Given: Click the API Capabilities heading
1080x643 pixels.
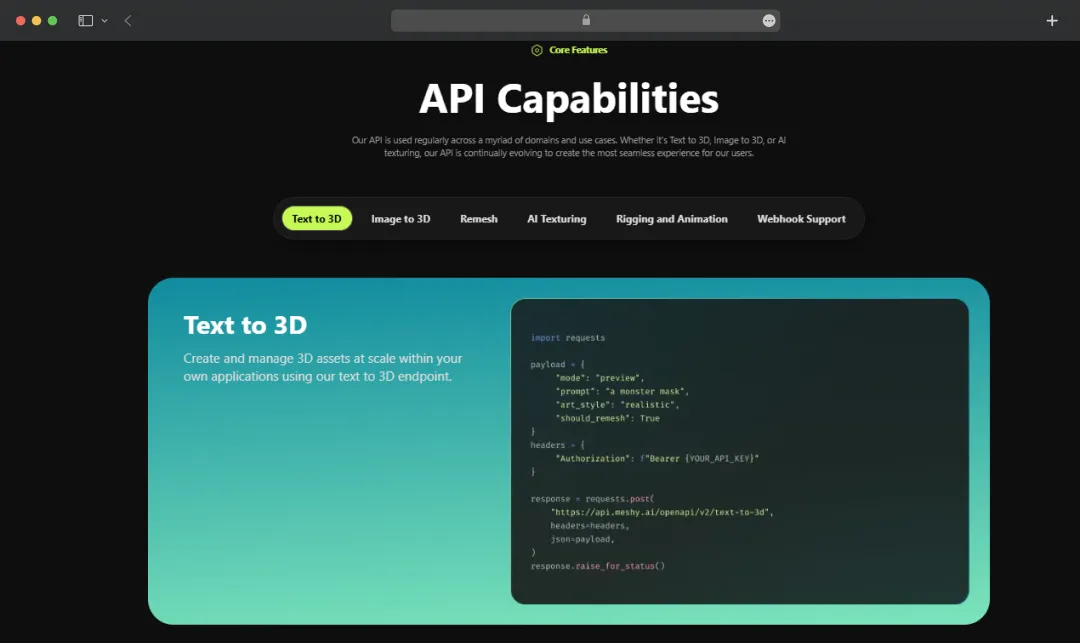Looking at the screenshot, I should [x=569, y=98].
